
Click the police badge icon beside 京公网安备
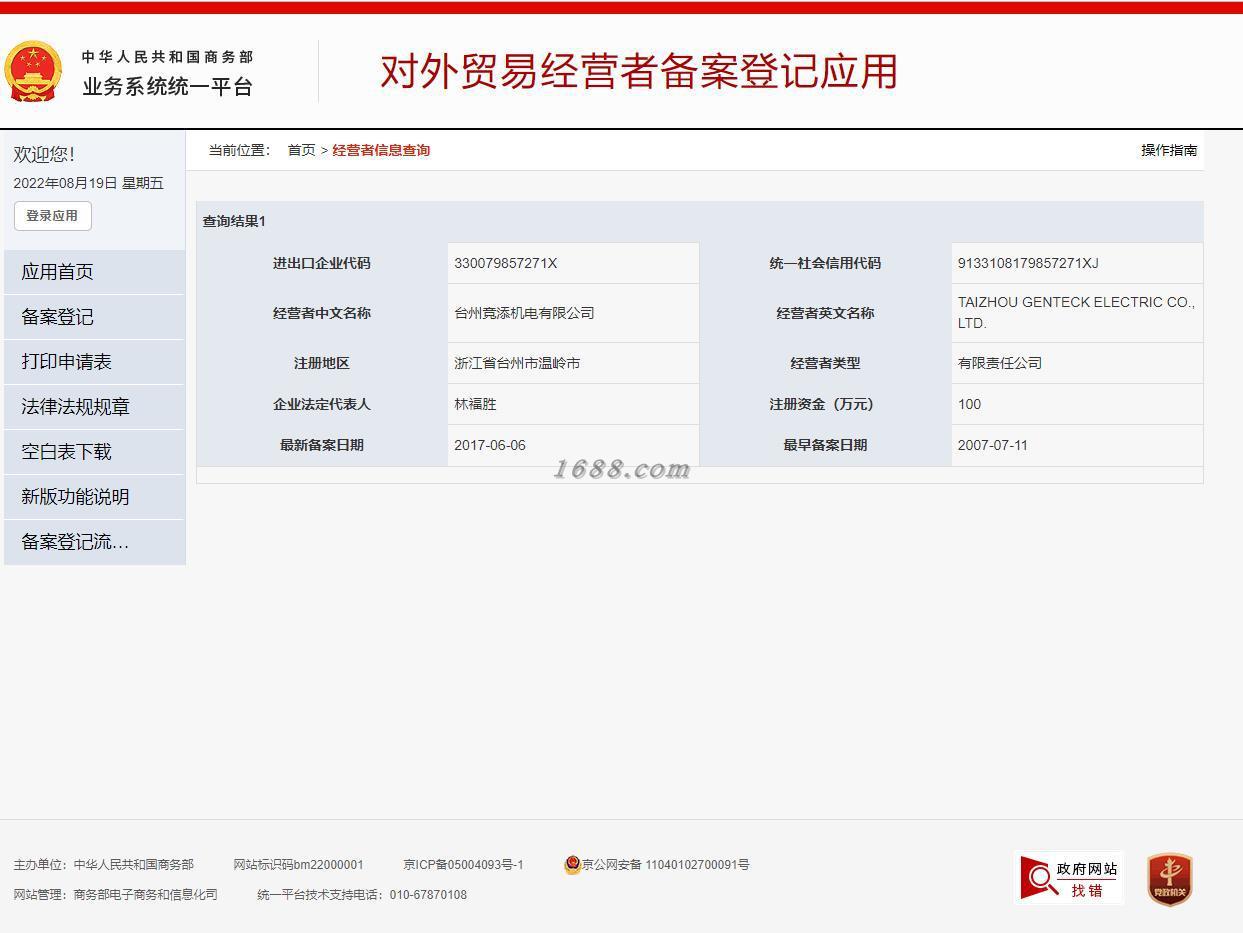pos(572,865)
